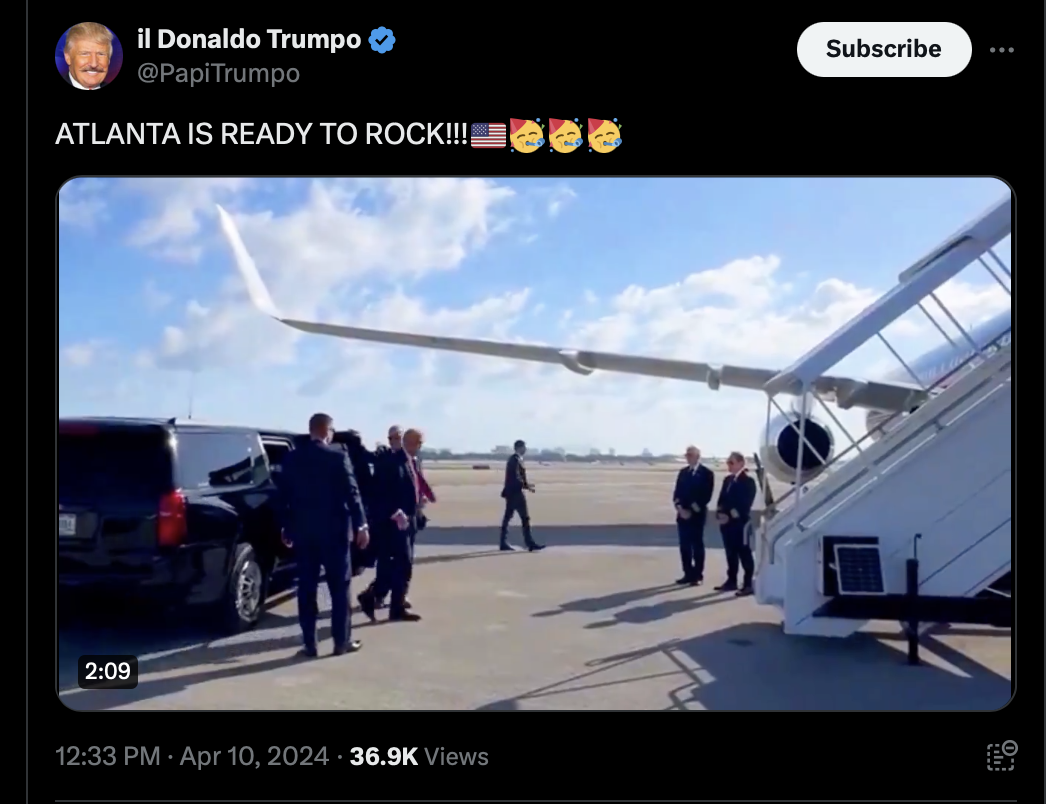
Task: Click the icon beside the views row
Action: click(x=1001, y=756)
